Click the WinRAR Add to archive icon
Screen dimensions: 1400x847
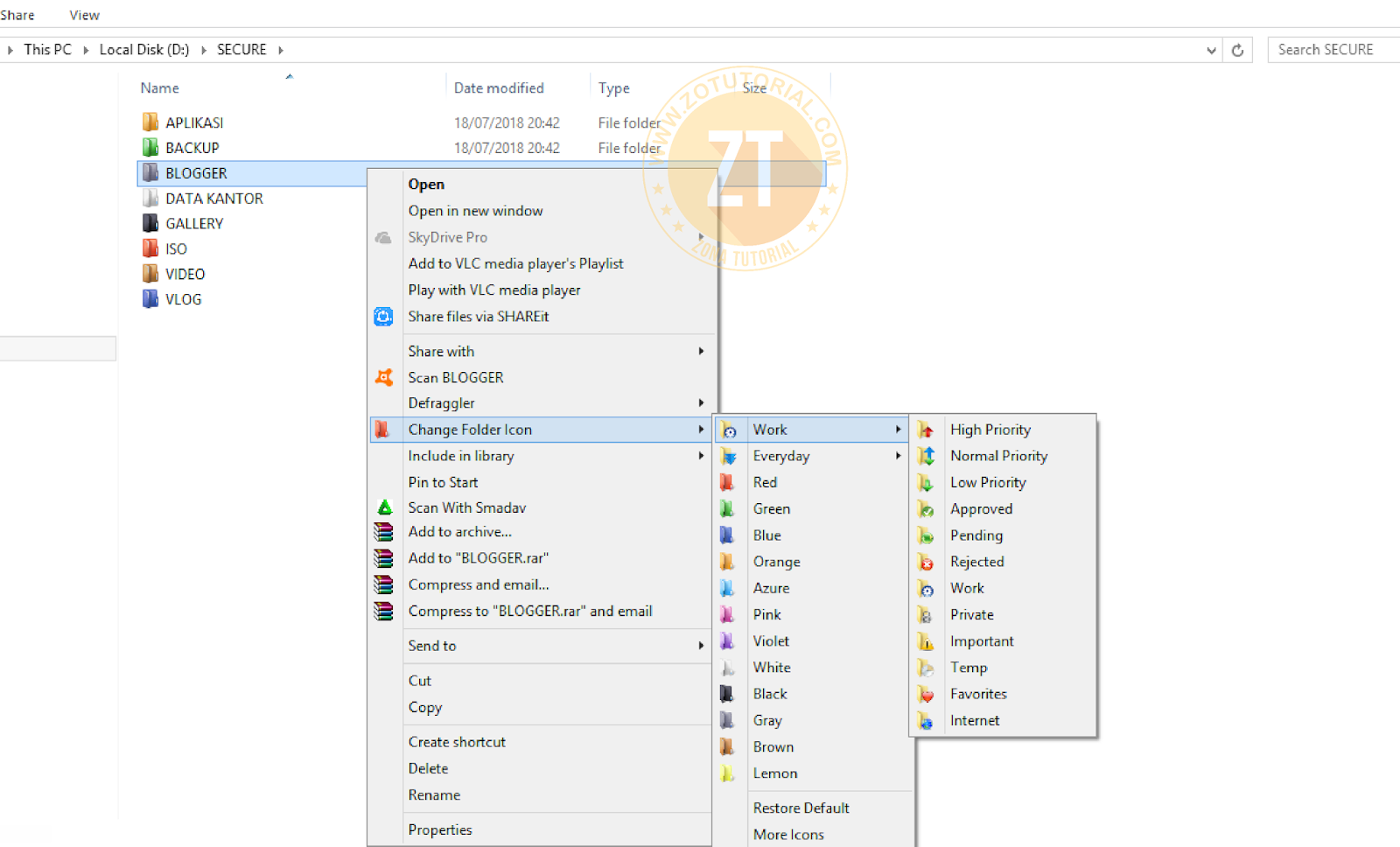[383, 531]
